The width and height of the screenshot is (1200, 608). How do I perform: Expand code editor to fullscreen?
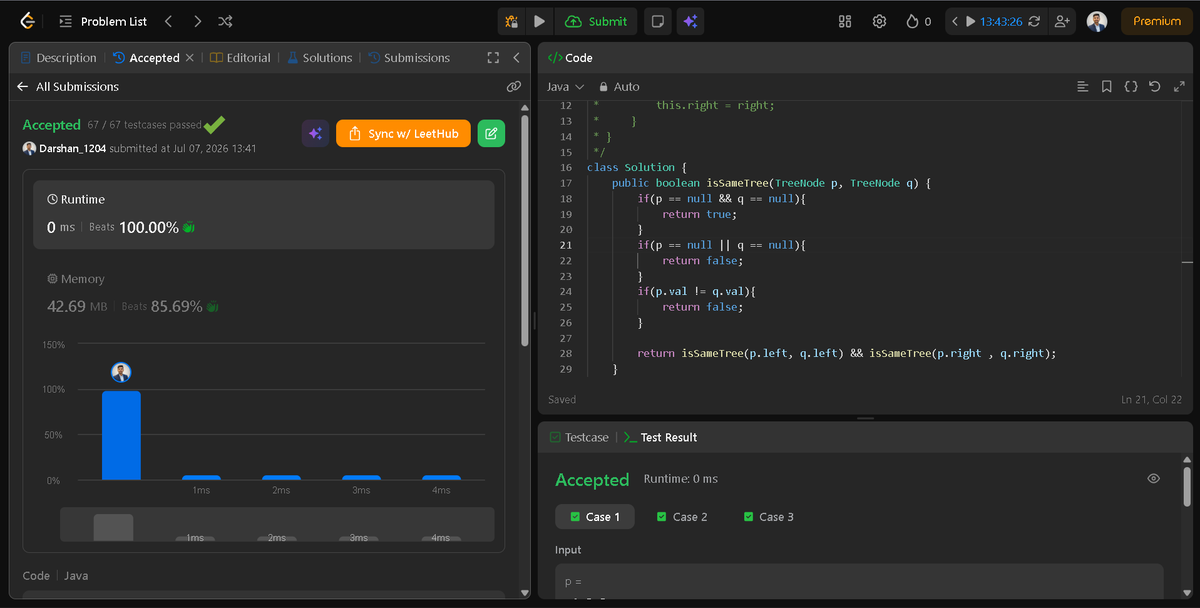coord(1179,87)
